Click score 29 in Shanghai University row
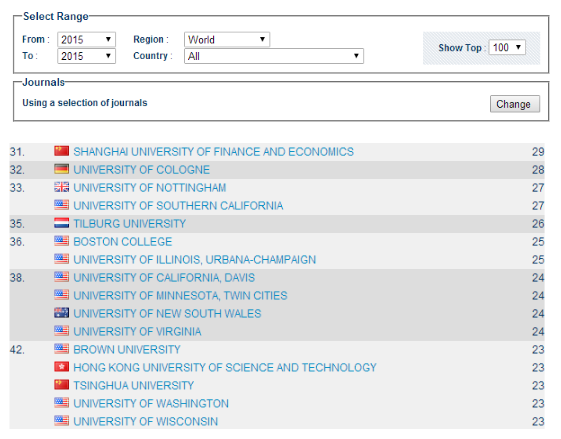Screen dimensions: 561x439 click(x=538, y=152)
